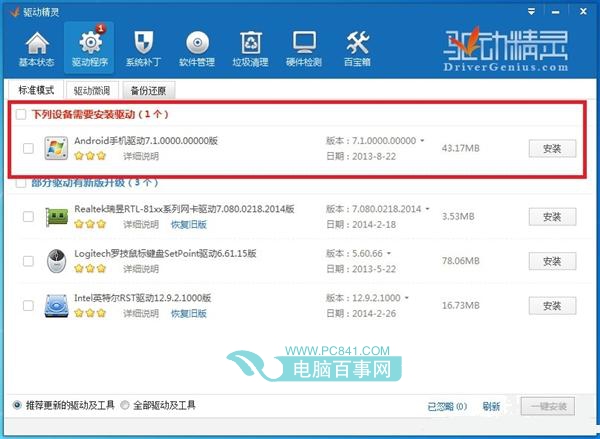This screenshot has height=439, width=600.
Task: Switch to the 备份还原 tab
Action: [148, 91]
